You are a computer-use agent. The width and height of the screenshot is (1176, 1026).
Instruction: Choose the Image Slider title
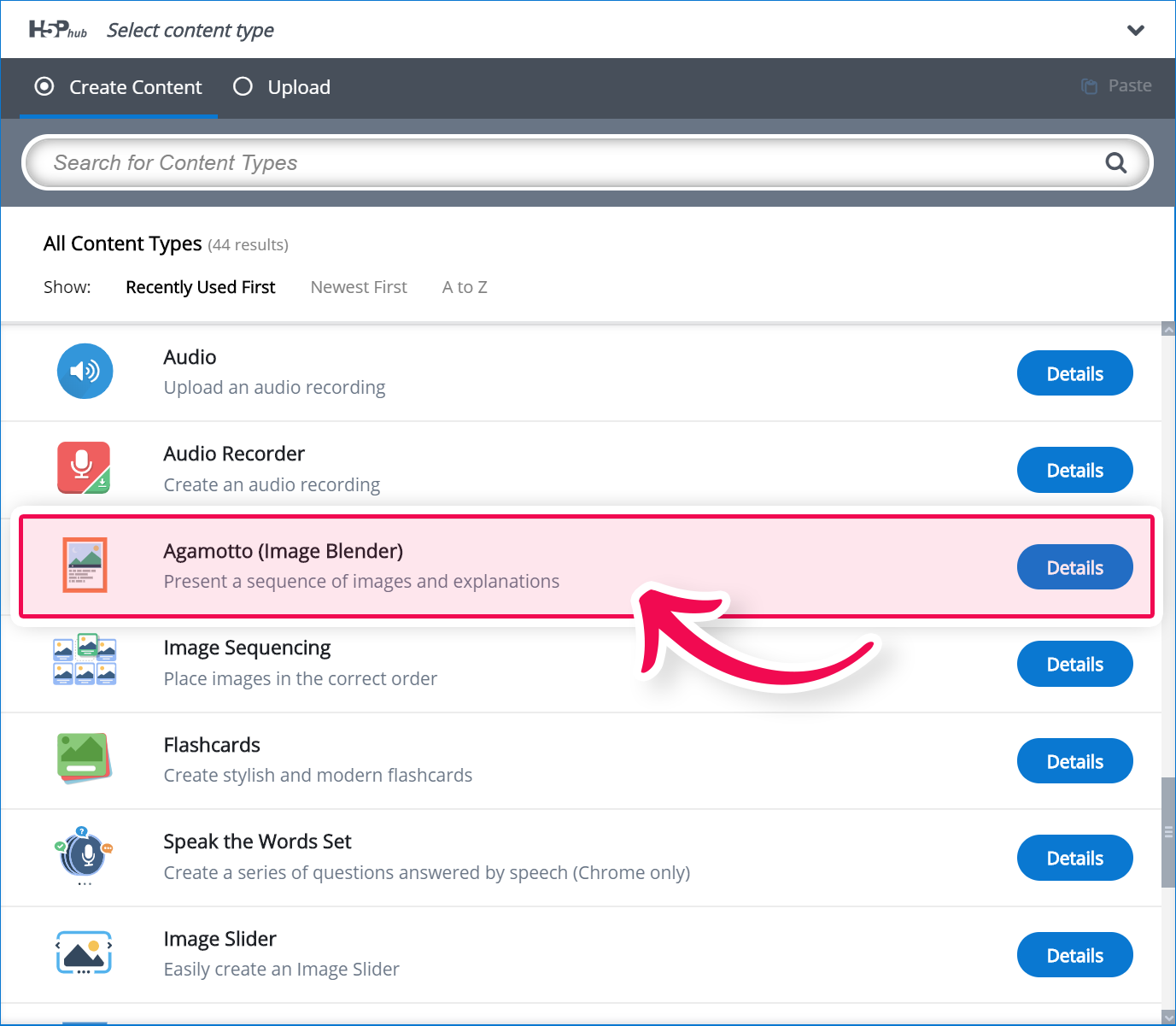point(219,940)
